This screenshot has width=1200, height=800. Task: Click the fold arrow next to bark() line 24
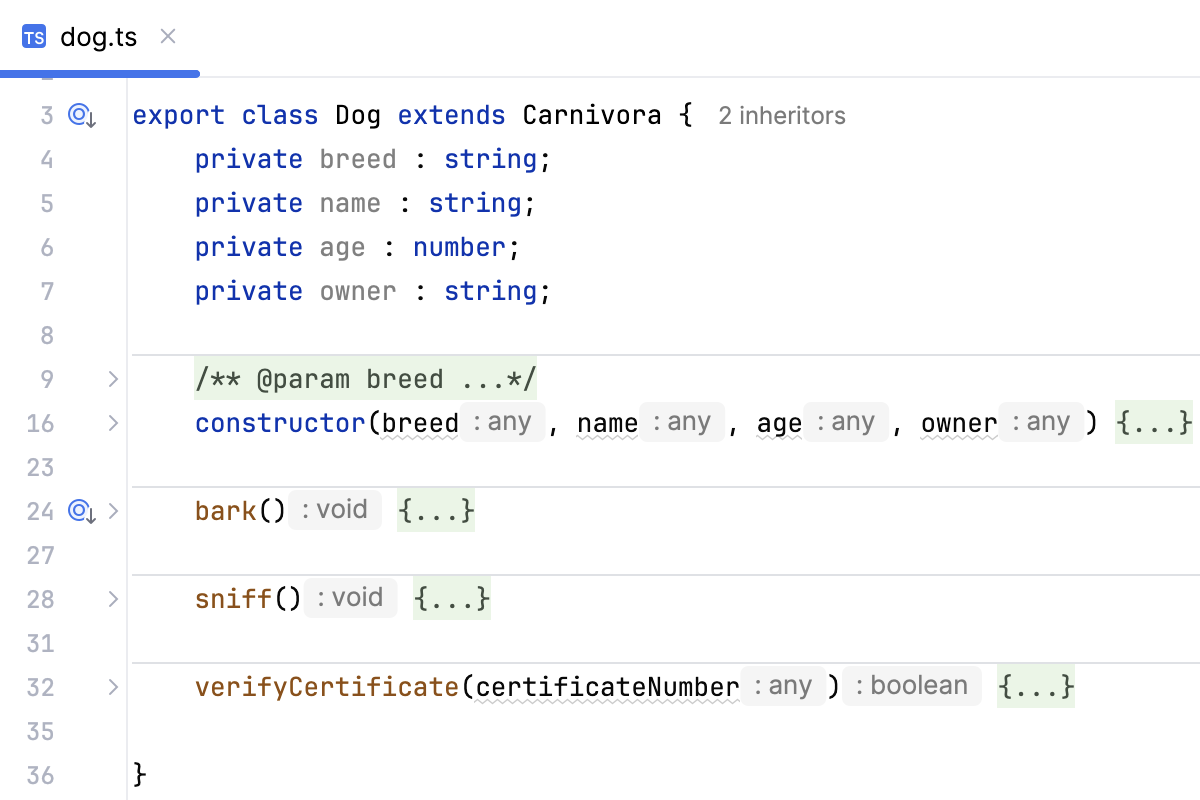click(x=112, y=511)
